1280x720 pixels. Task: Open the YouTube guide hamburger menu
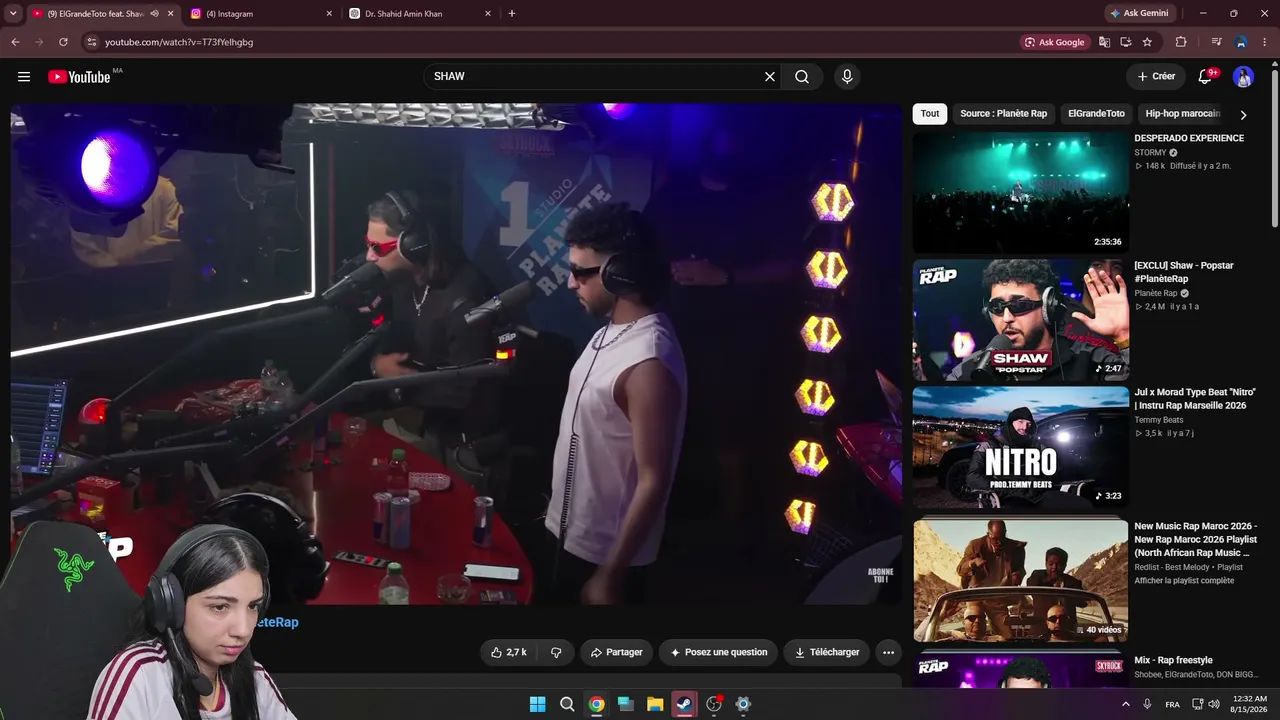coord(24,77)
